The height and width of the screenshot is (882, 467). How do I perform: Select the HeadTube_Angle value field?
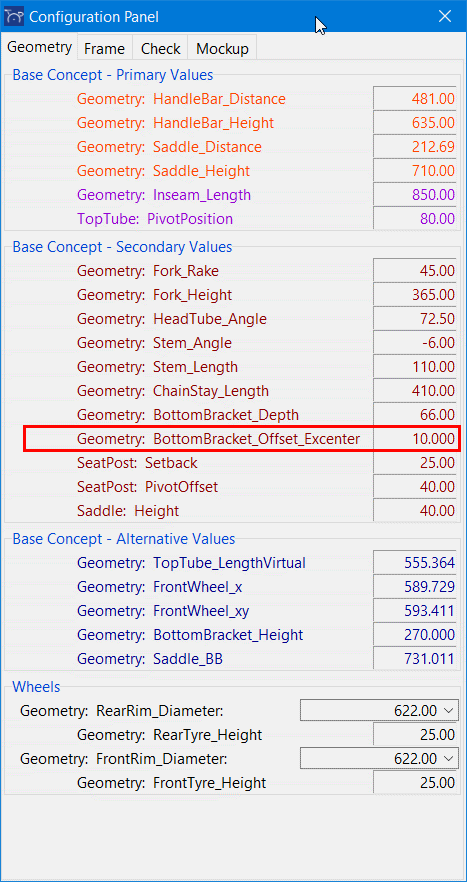pyautogui.click(x=415, y=319)
